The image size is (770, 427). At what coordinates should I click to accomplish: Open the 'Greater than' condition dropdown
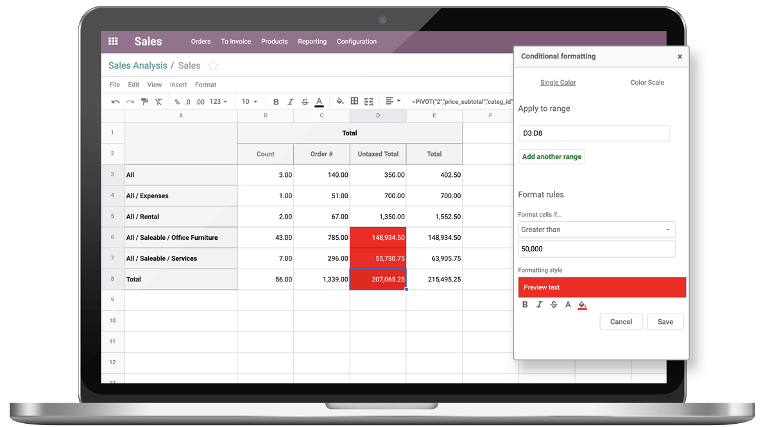tap(596, 230)
